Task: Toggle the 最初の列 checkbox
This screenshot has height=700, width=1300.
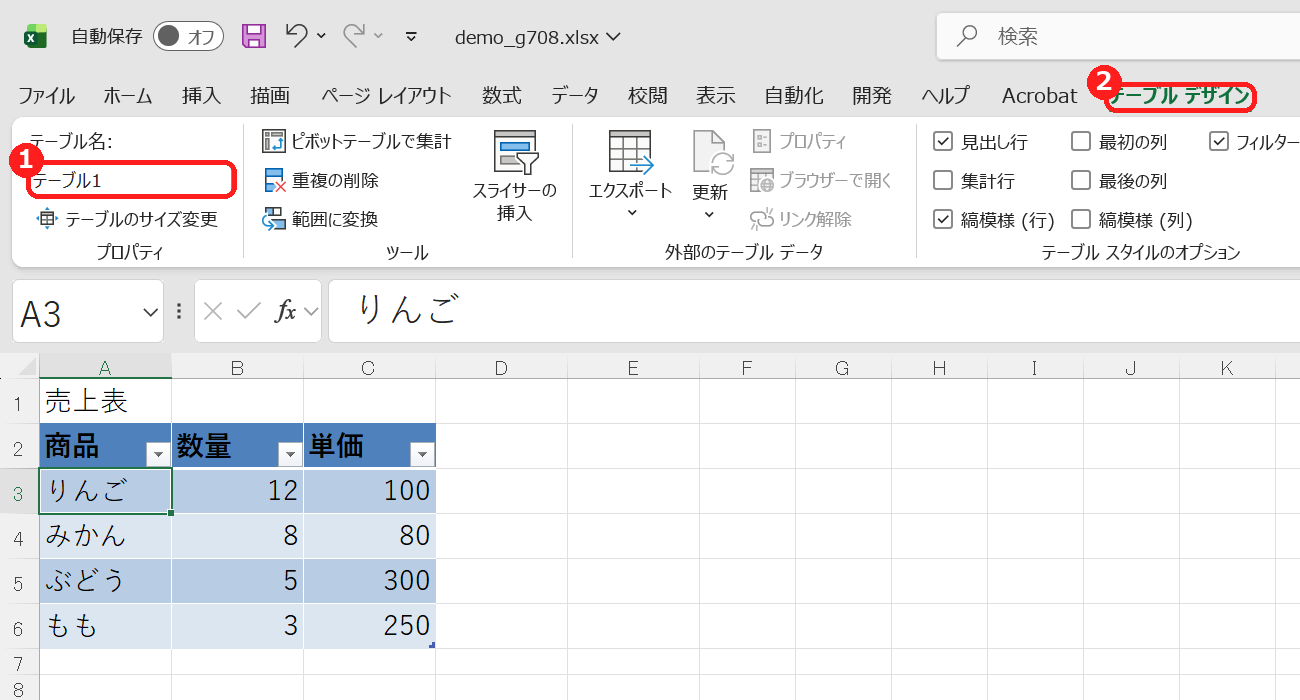Action: point(1081,142)
